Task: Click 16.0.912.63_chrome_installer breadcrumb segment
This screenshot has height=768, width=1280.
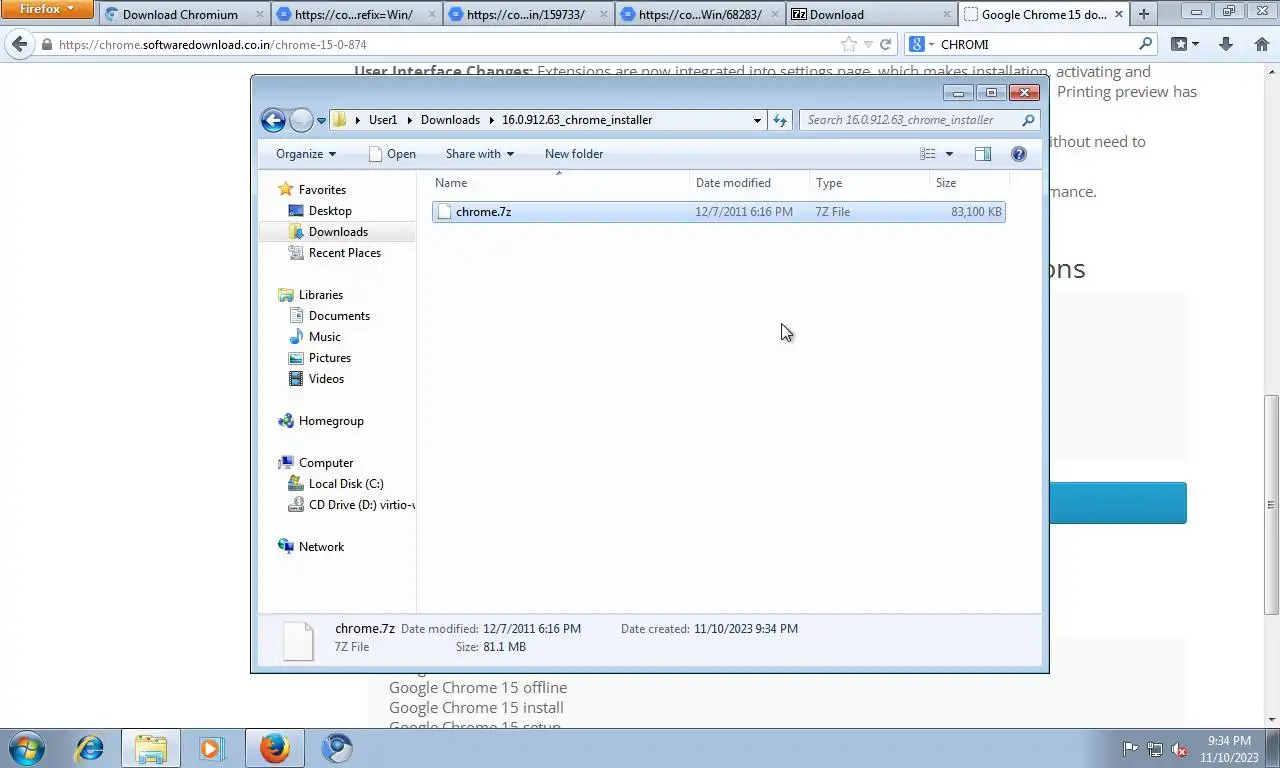Action: point(577,120)
